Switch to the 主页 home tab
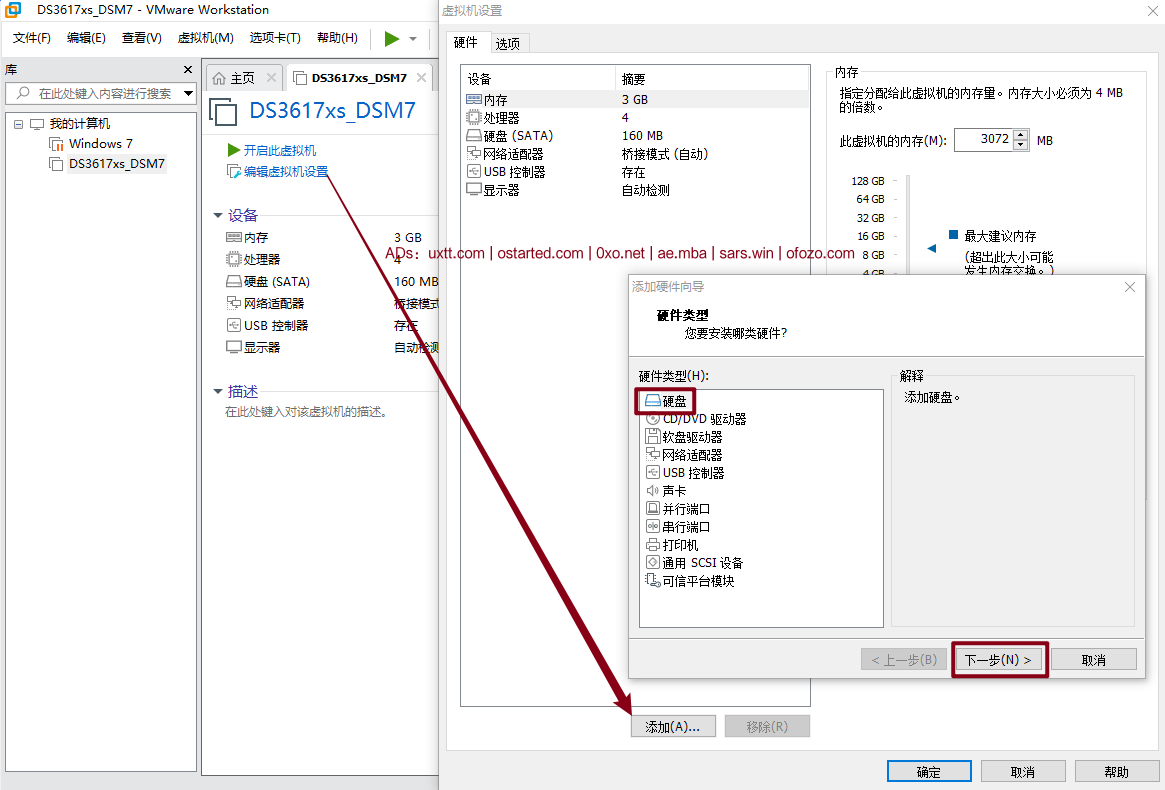1165x790 pixels. click(234, 78)
